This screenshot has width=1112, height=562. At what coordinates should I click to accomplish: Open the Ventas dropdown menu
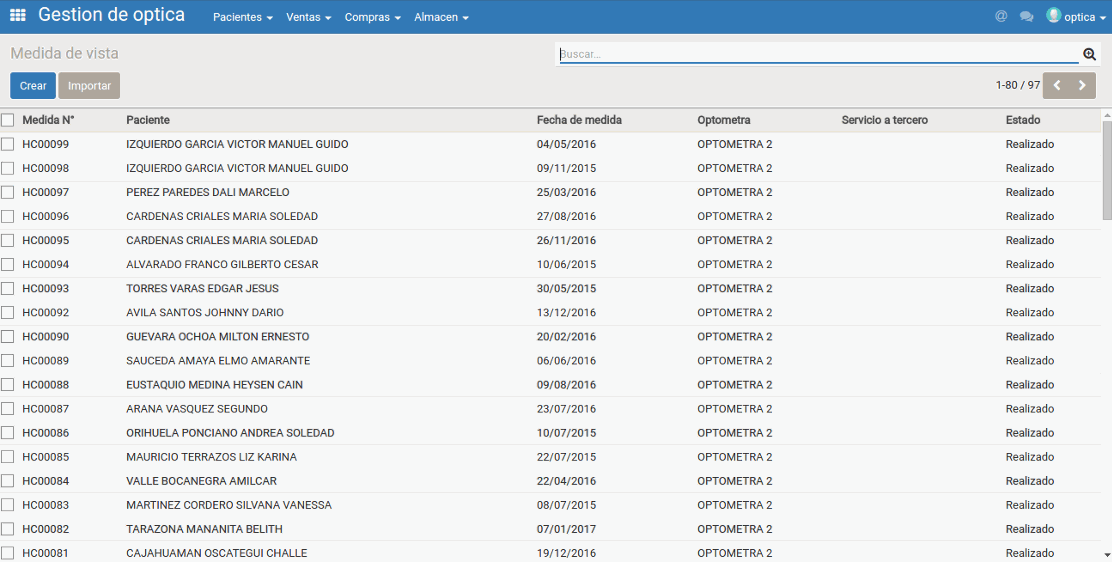pyautogui.click(x=308, y=18)
